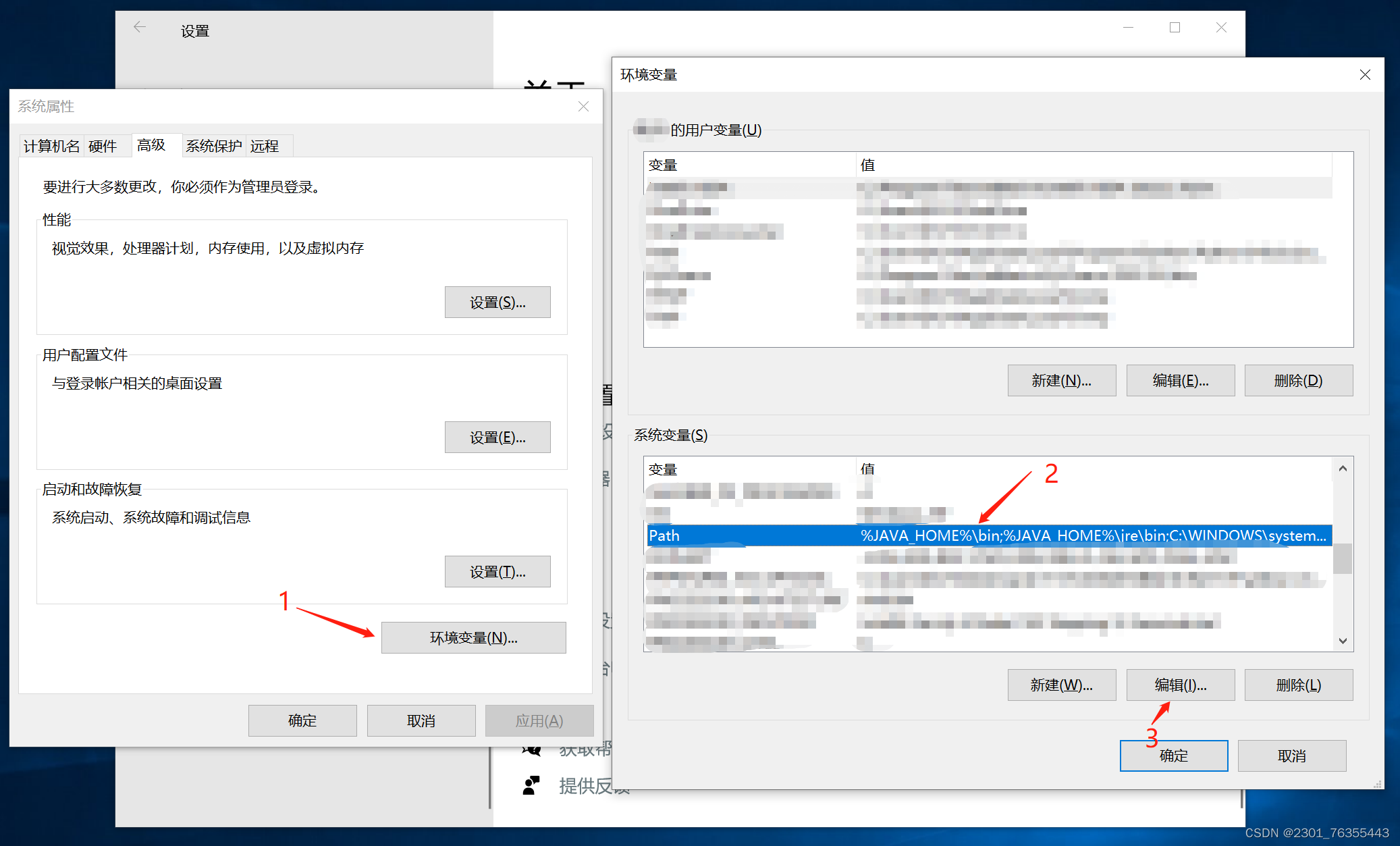Cancel the 系统属性 dialog
The image size is (1400, 846).
click(421, 720)
